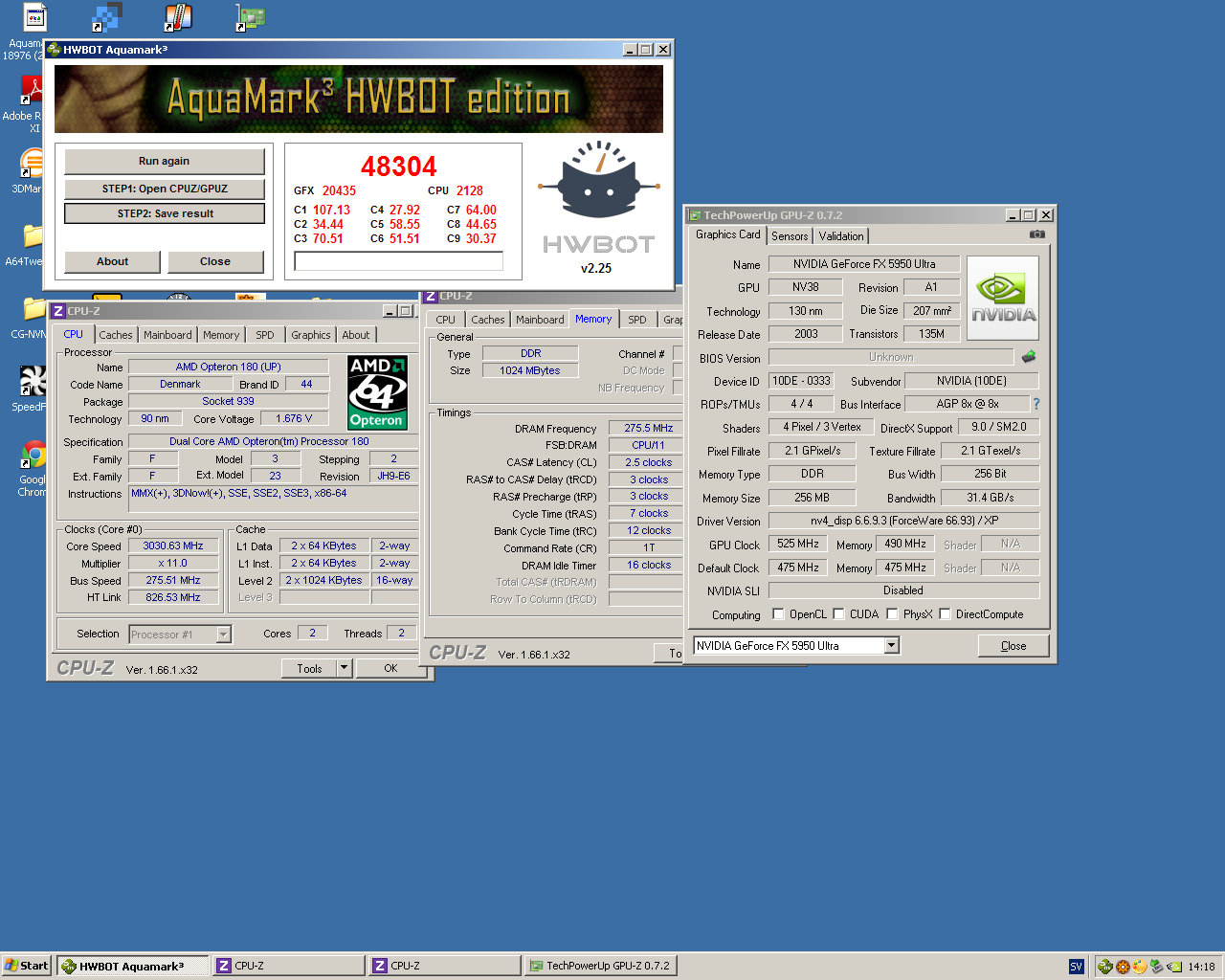Click the taskbar clock showing 14:18
The height and width of the screenshot is (980, 1225).
coord(1201,967)
